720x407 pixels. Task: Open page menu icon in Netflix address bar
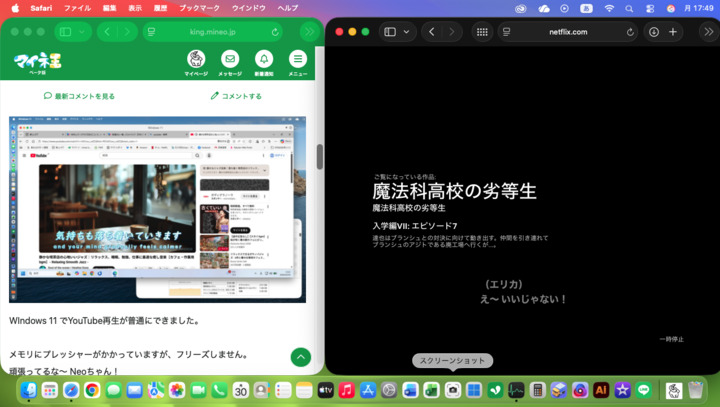pos(507,32)
